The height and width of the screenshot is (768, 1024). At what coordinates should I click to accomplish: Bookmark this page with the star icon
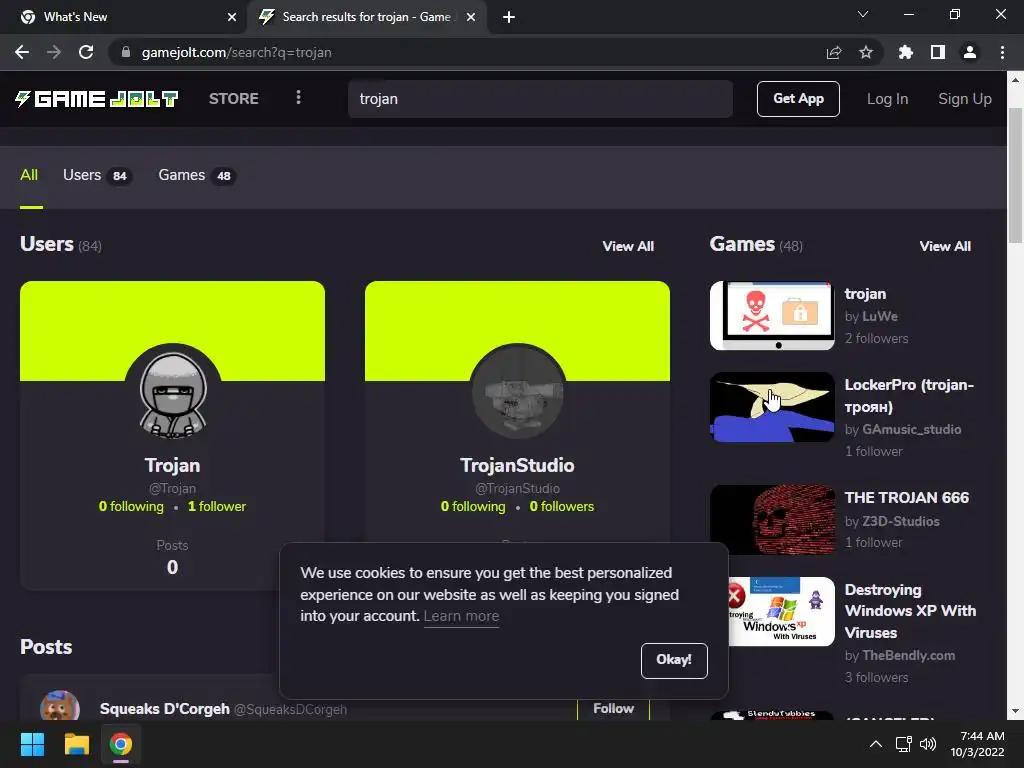pos(866,52)
